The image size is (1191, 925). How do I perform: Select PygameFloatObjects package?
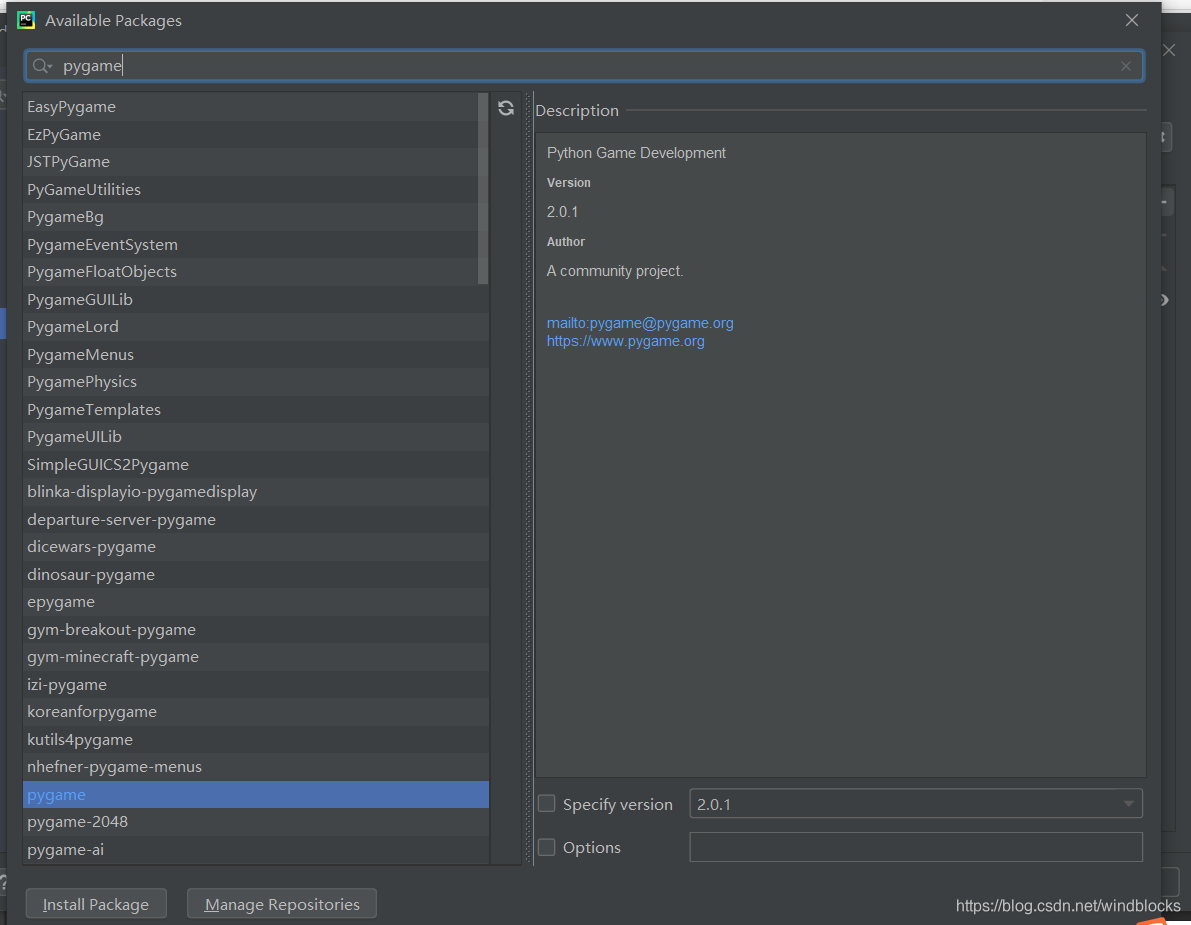pos(256,272)
